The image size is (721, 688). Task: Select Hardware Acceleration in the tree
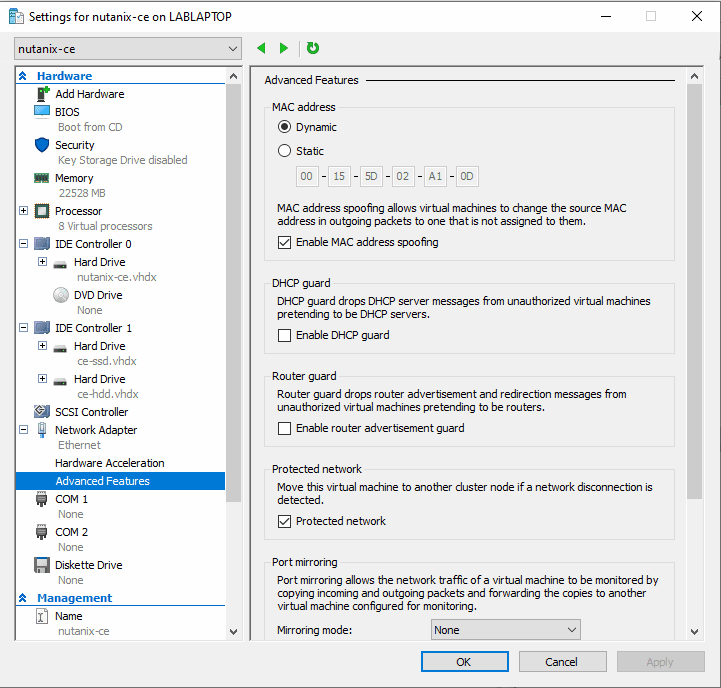[110, 463]
